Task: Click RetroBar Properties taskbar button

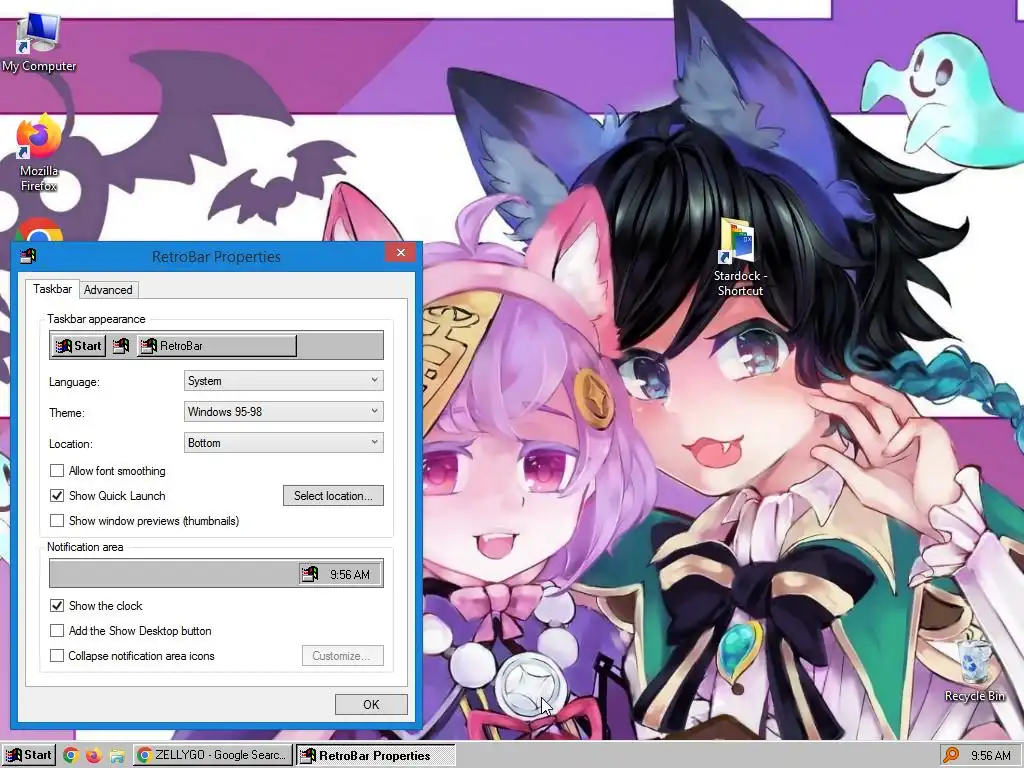Action: 376,756
